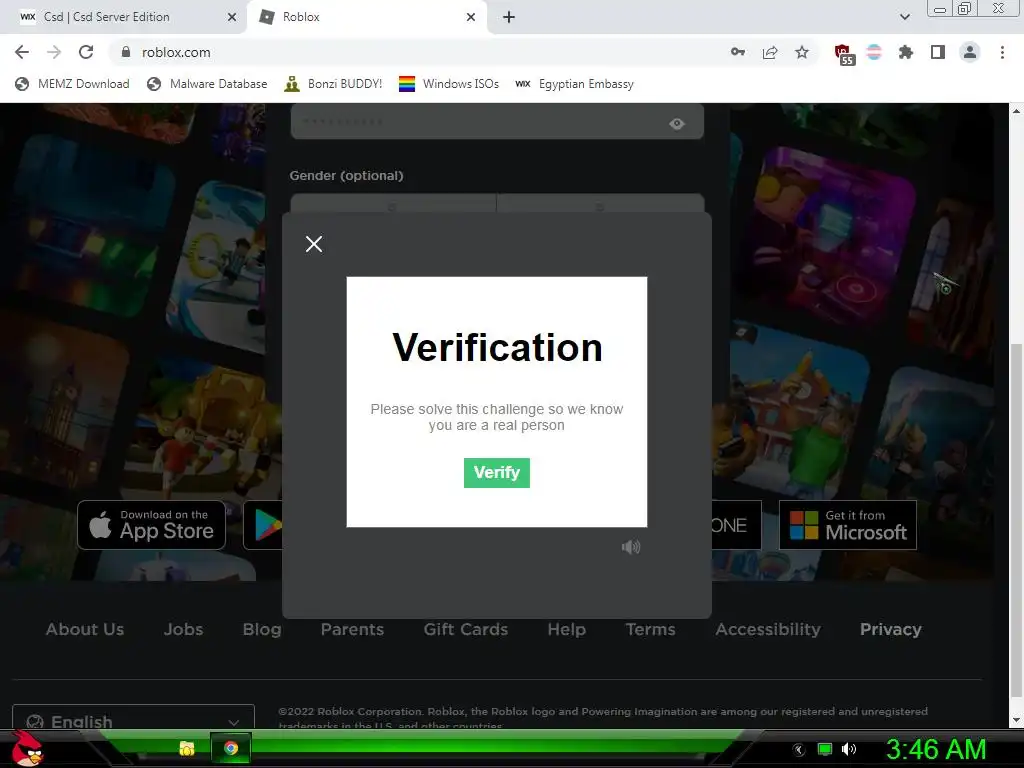Screen dimensions: 1024x768
Task: Open the Blog footer link
Action: [x=262, y=630]
